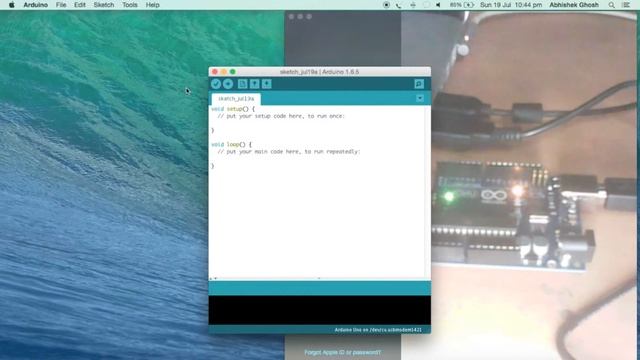Image resolution: width=640 pixels, height=360 pixels.
Task: Open the Serial Monitor icon
Action: click(x=419, y=84)
